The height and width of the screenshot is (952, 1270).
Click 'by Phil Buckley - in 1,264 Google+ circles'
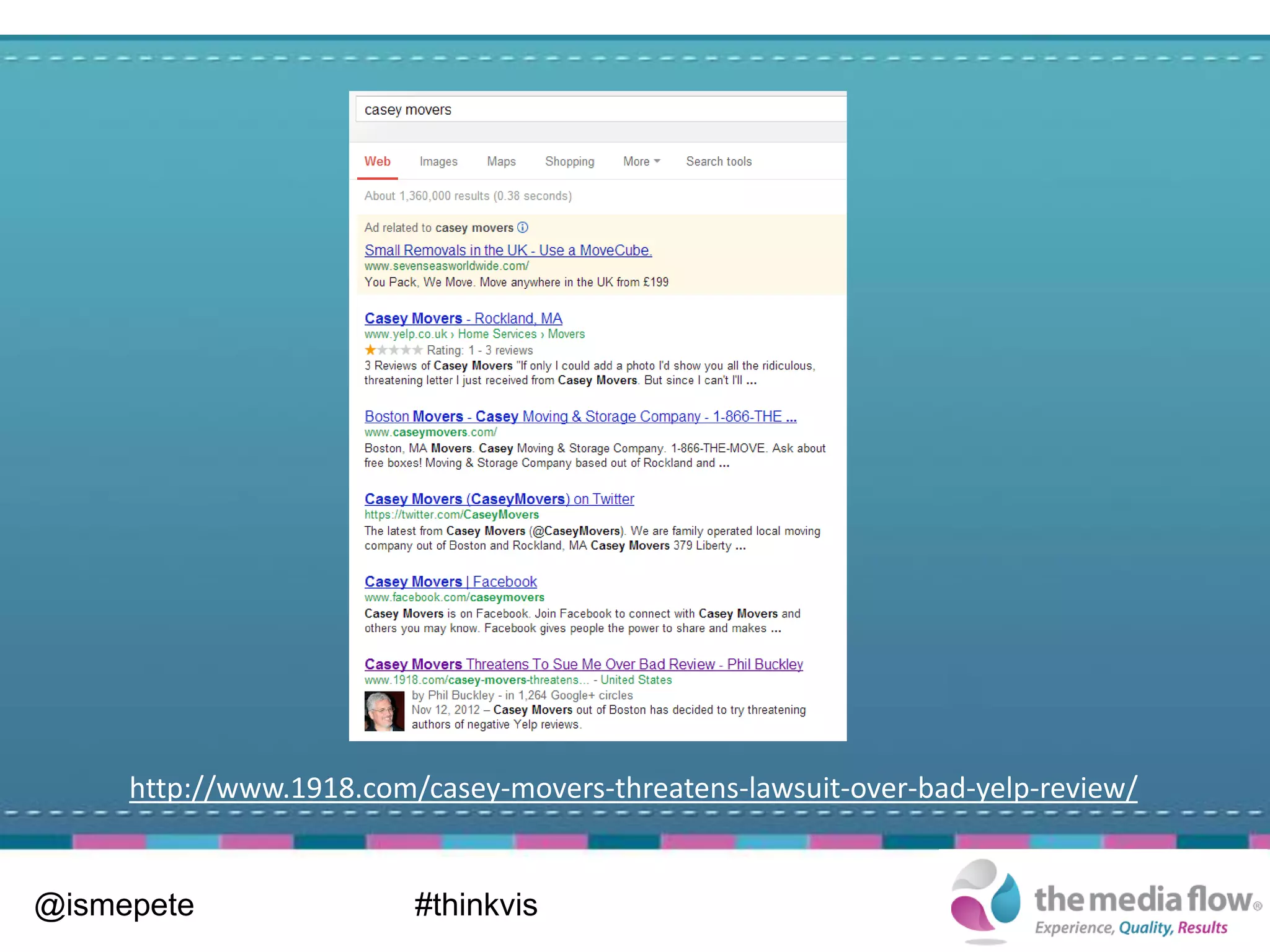click(522, 695)
